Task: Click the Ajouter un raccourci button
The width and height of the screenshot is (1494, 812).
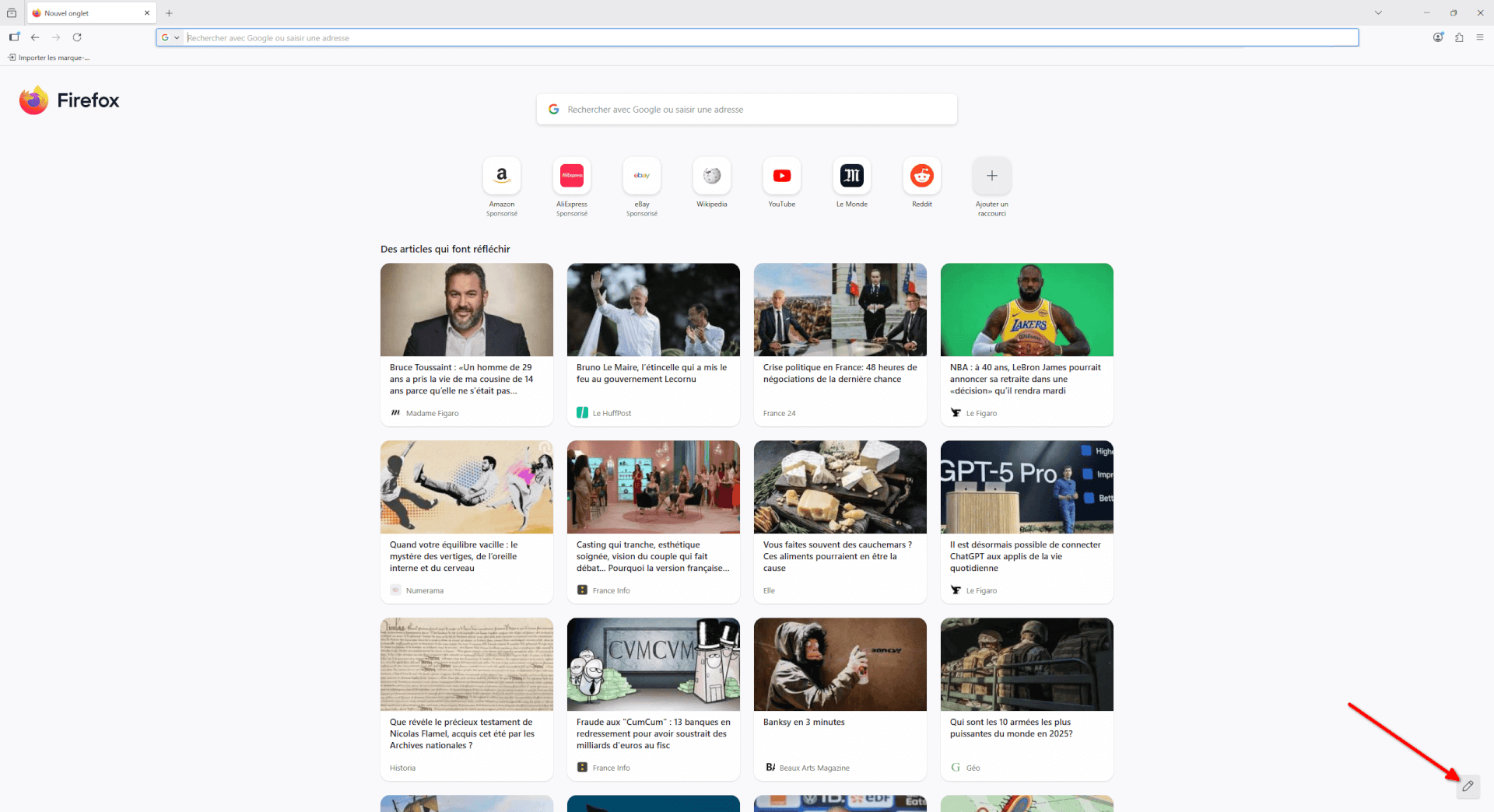Action: tap(991, 177)
